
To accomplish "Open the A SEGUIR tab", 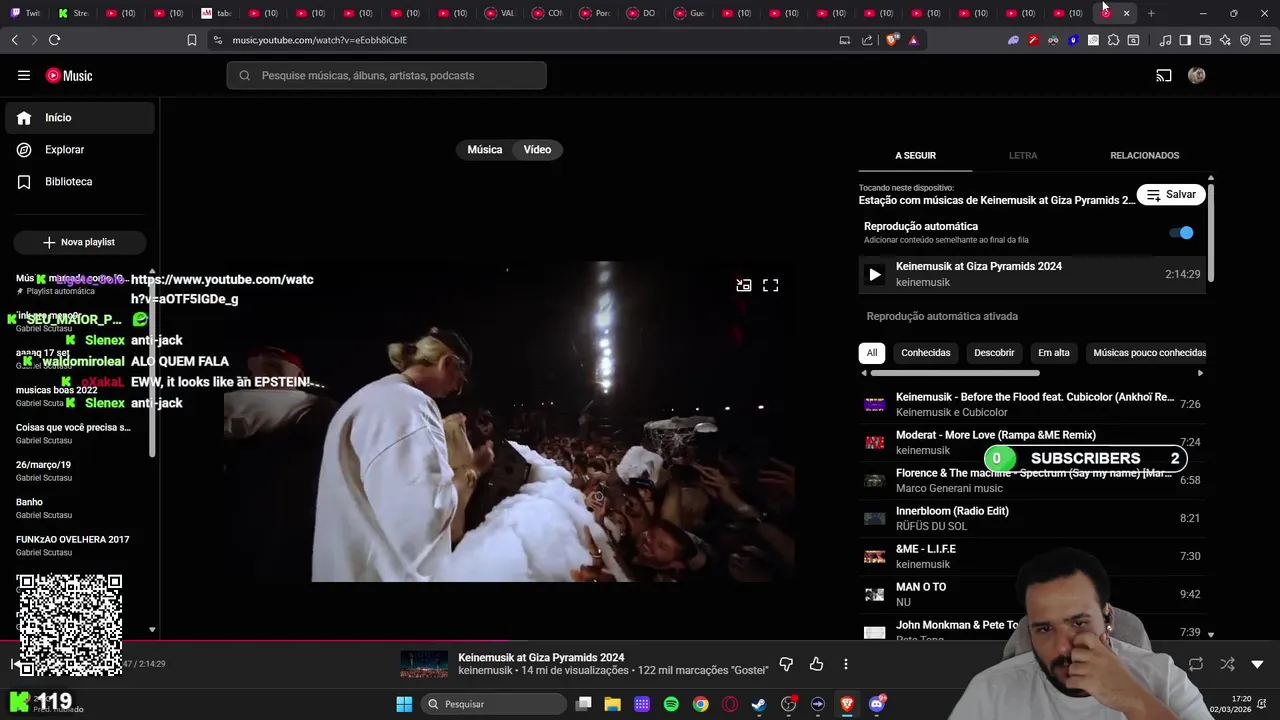I will (x=915, y=156).
